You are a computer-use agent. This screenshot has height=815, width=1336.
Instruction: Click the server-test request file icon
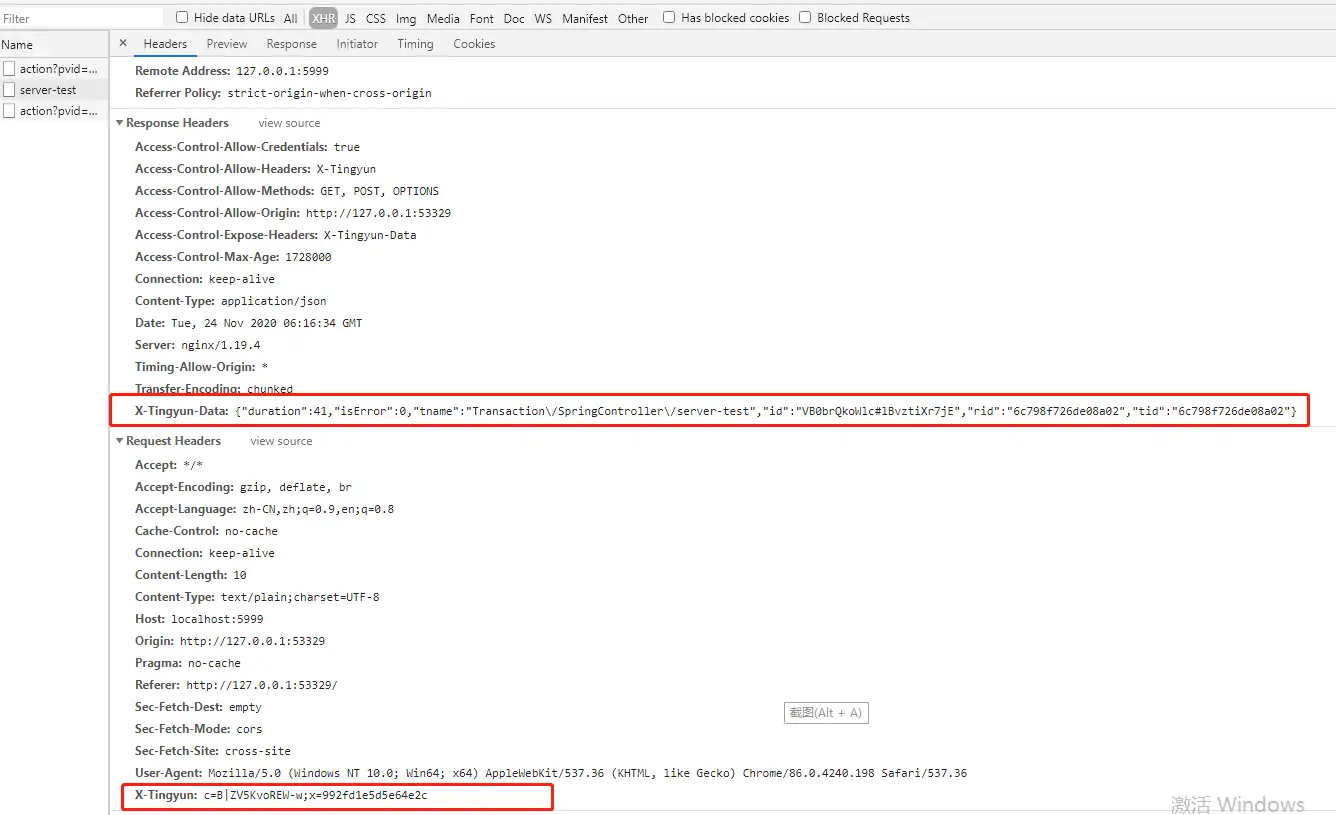tap(9, 90)
